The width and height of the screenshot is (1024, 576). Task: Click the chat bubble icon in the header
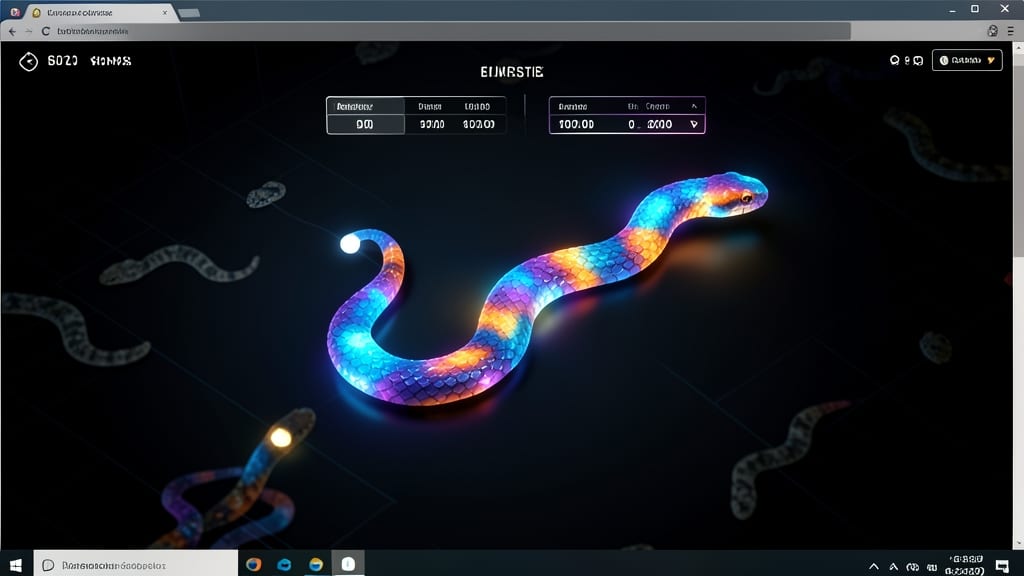[x=918, y=61]
